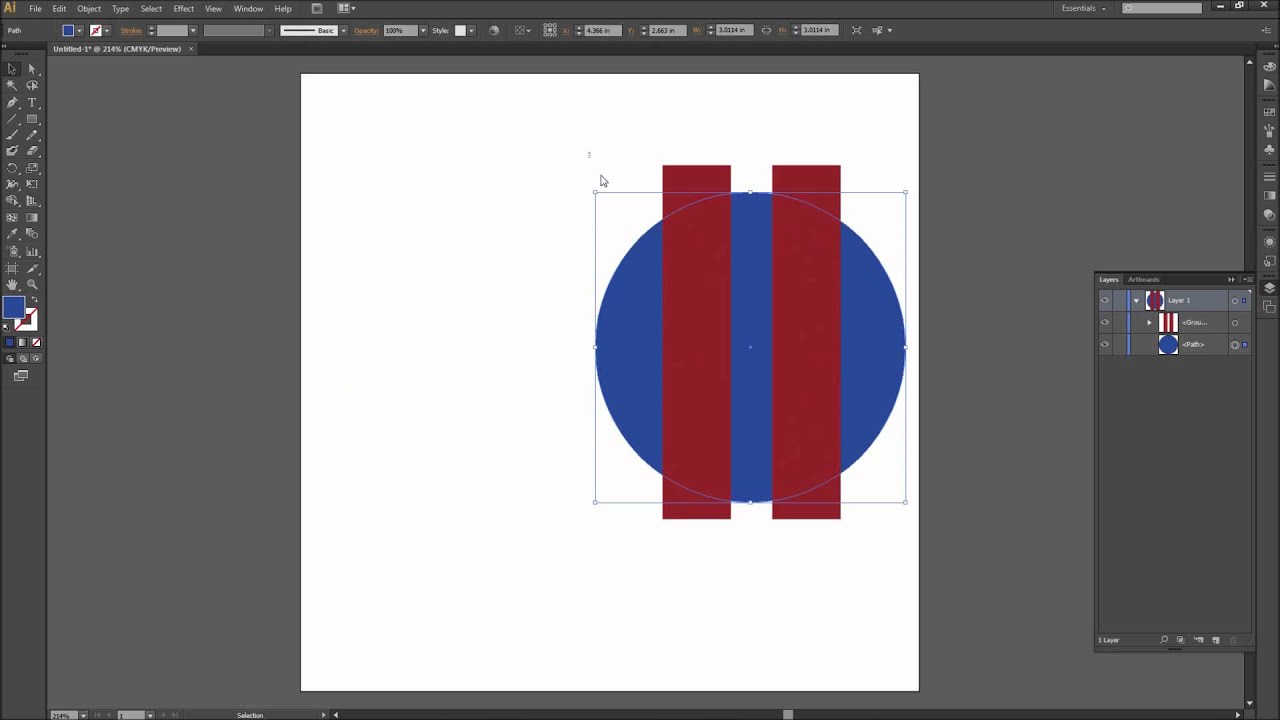Click the X position value field
1280x720 pixels.
click(x=603, y=30)
